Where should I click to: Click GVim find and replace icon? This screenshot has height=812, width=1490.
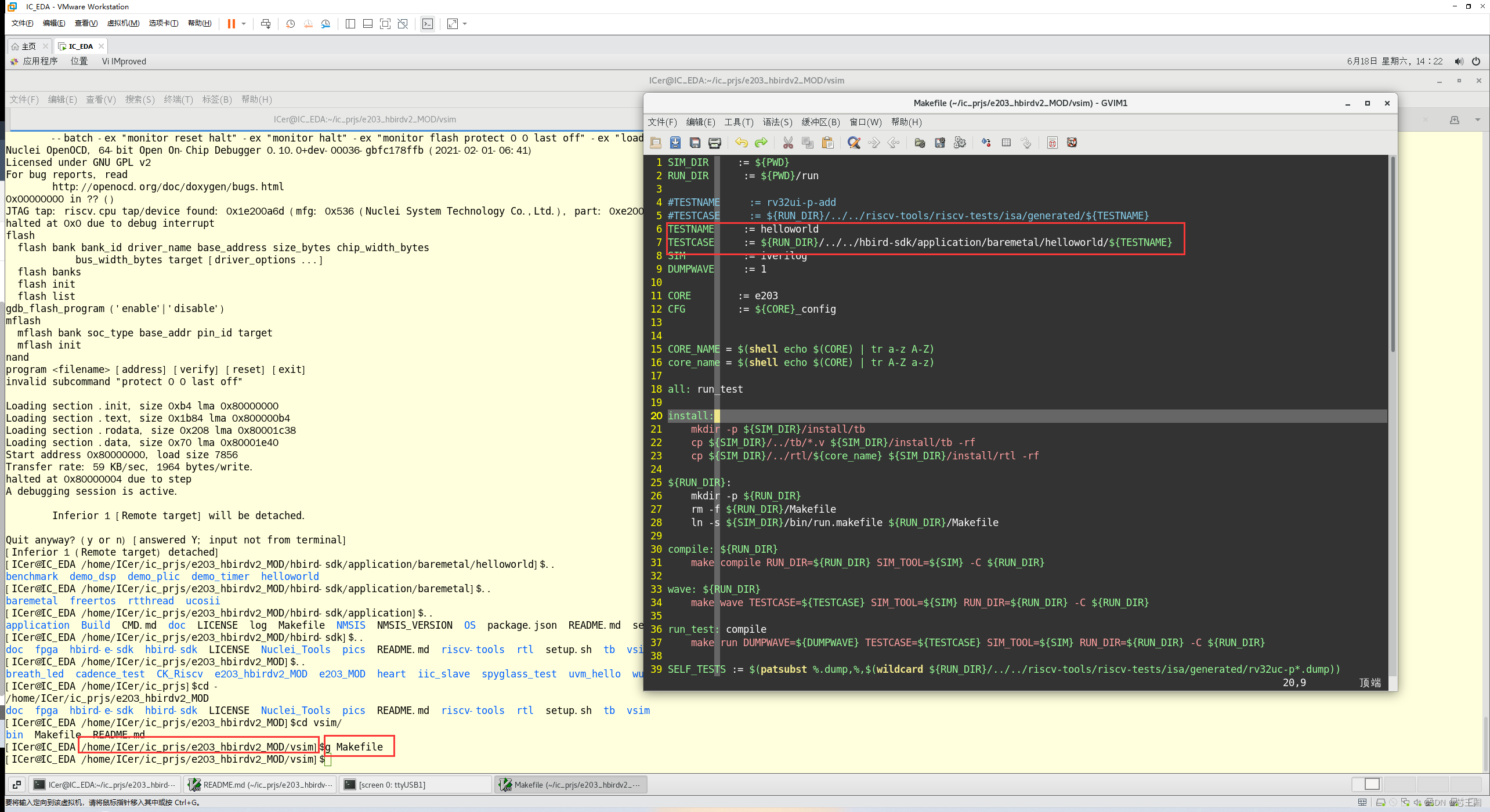pyautogui.click(x=854, y=143)
